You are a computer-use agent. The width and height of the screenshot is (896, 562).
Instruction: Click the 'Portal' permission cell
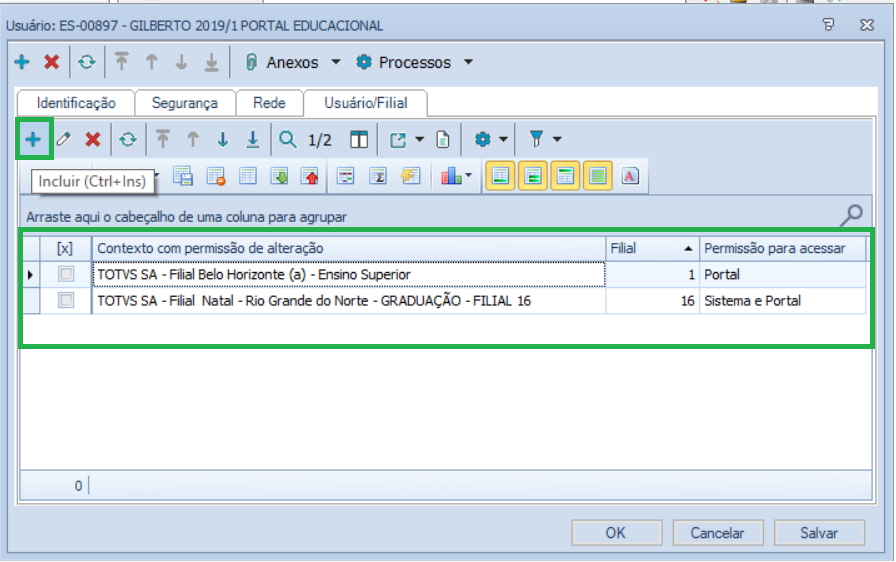[782, 275]
